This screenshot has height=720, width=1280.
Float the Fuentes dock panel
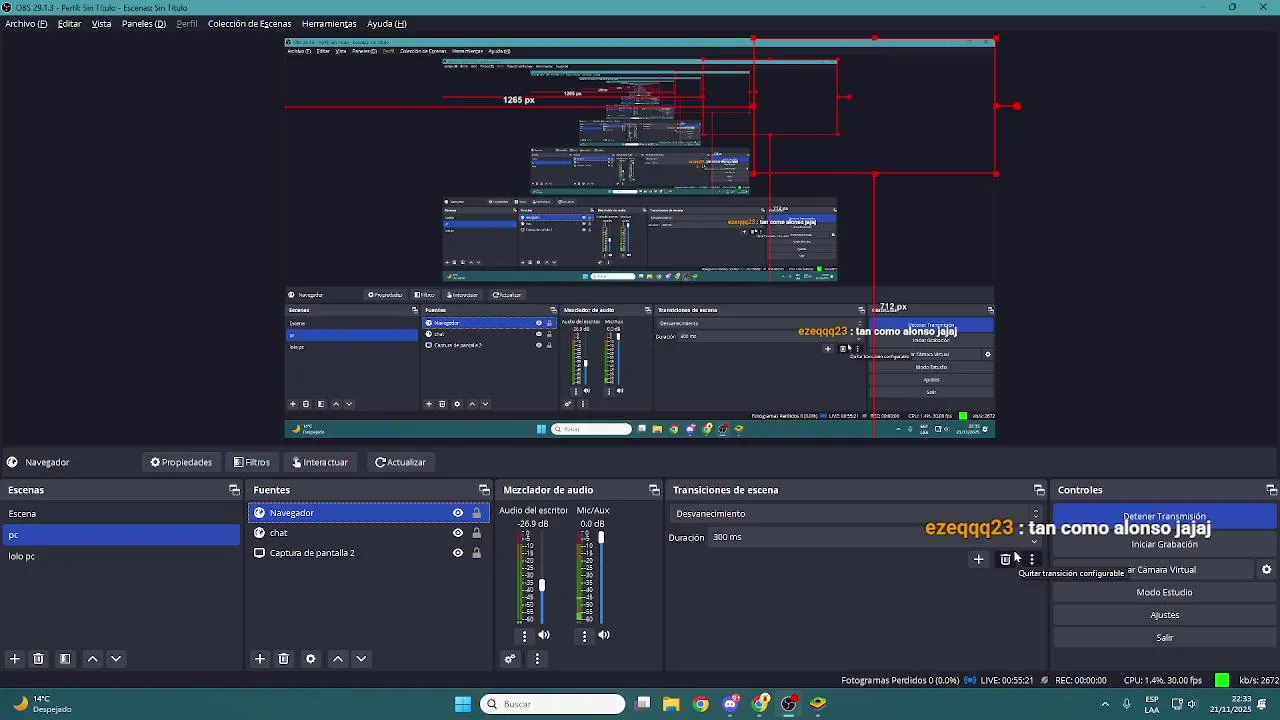pyautogui.click(x=484, y=490)
